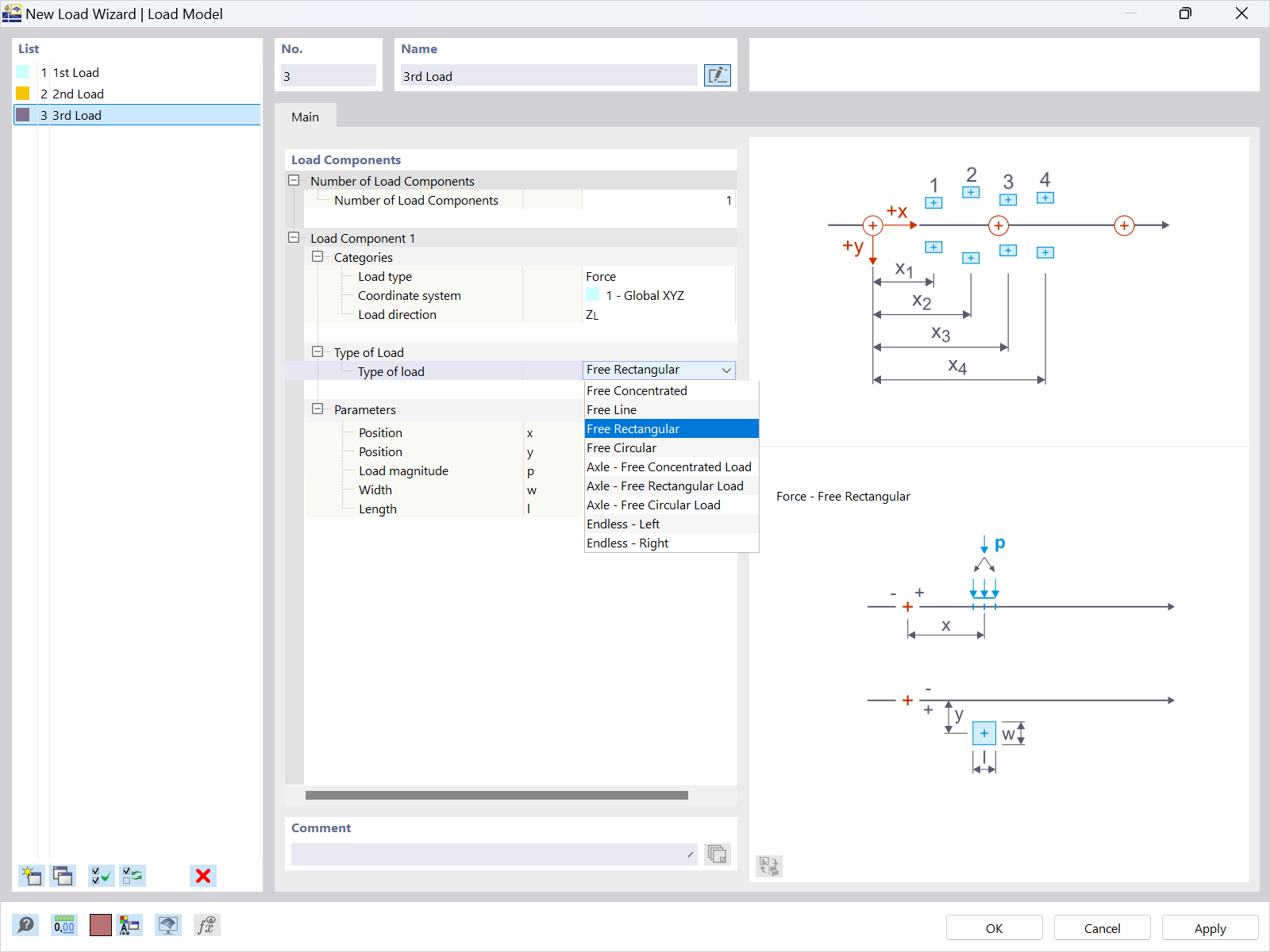Click the No. field showing 3
Screen dimensions: 1270x952
328,76
